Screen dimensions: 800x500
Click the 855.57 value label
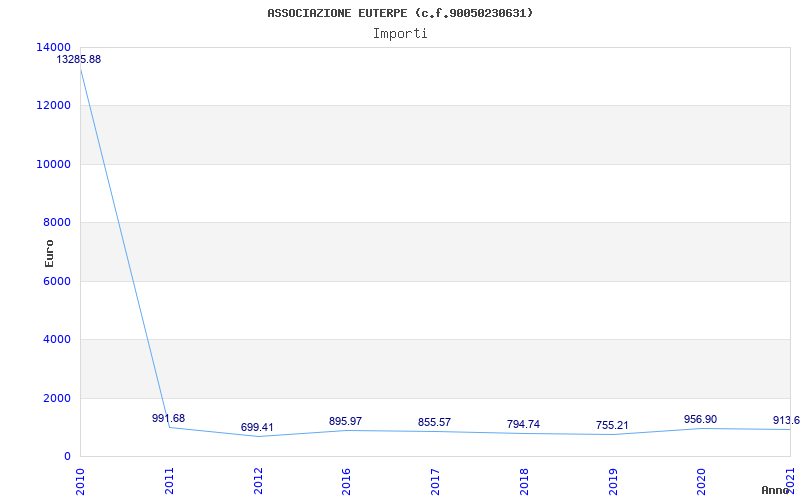click(434, 422)
